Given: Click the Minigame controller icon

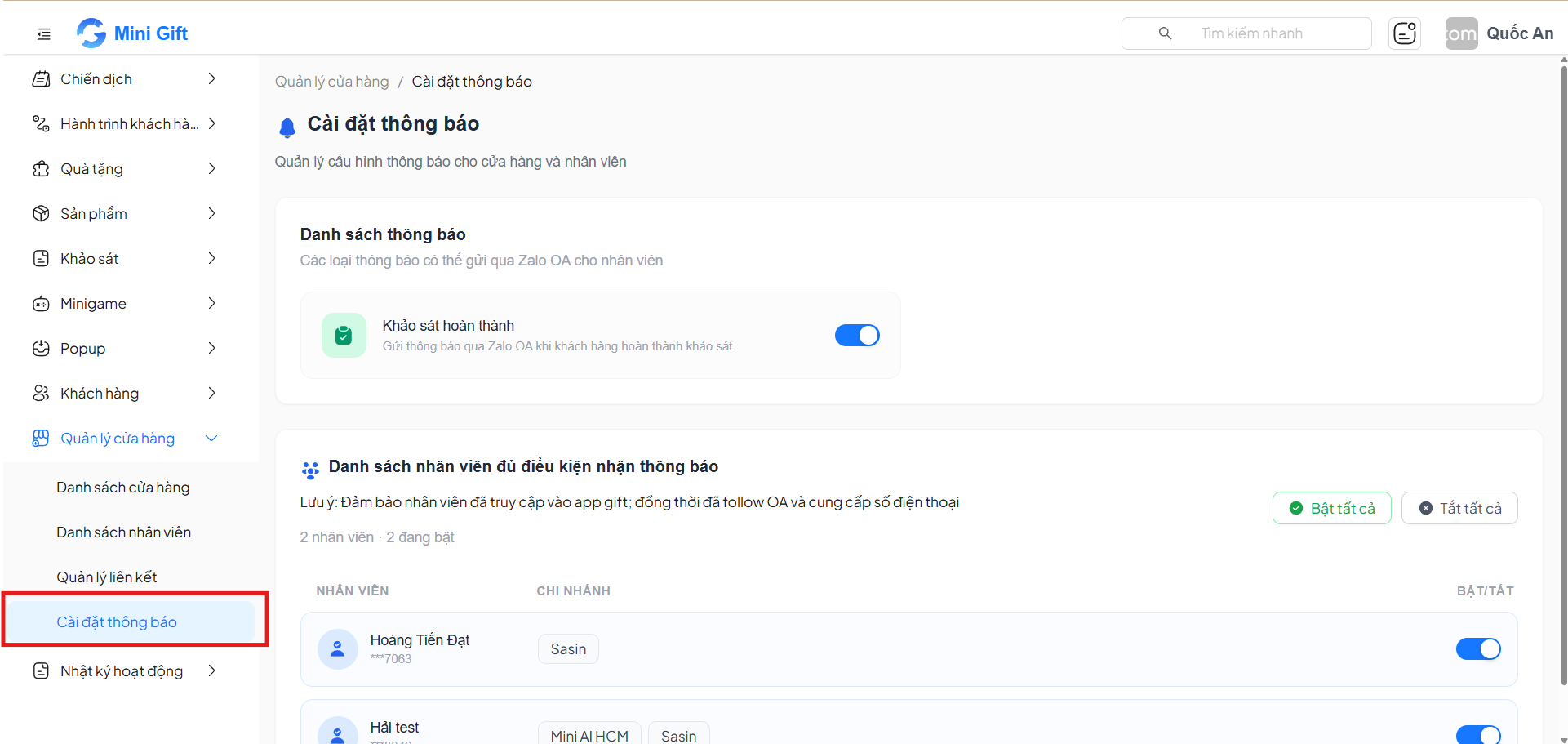Looking at the screenshot, I should coord(41,304).
